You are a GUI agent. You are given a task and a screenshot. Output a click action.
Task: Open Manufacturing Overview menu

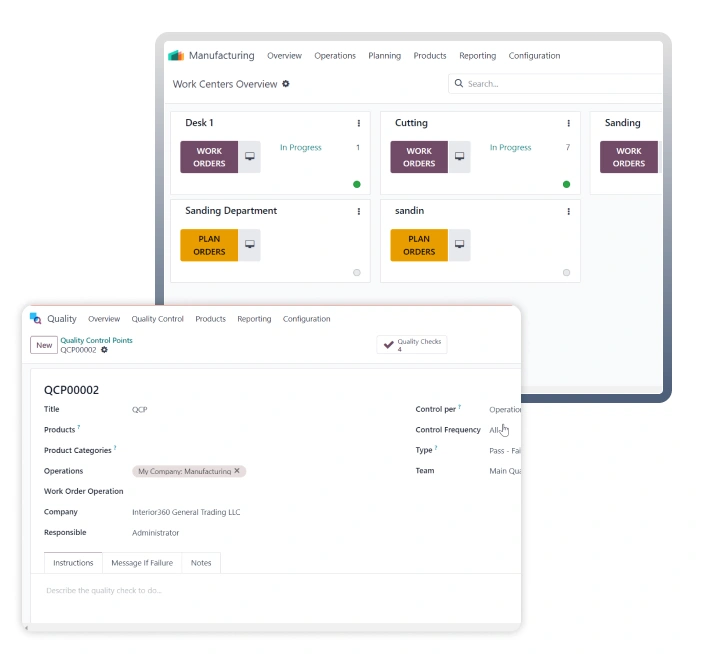(284, 56)
